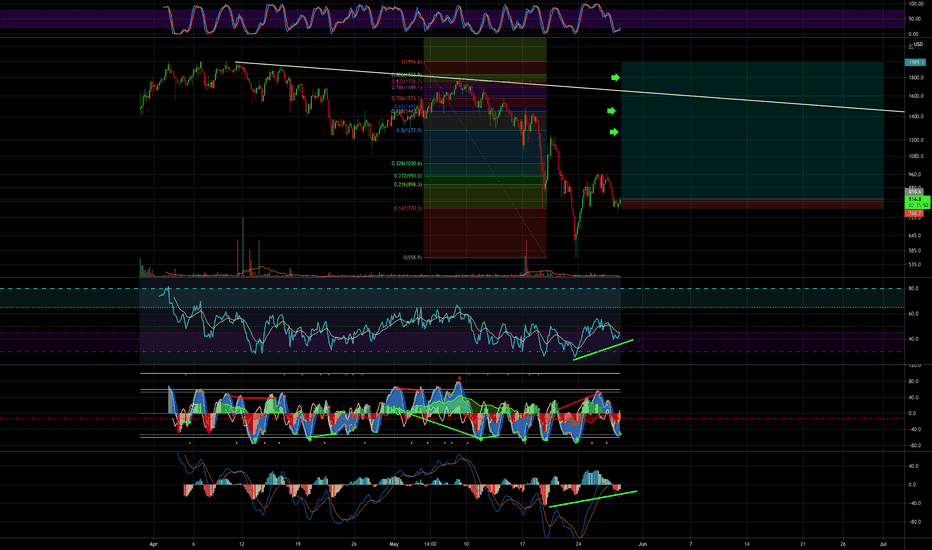Select the green divergence line on MACD pane

click(x=593, y=499)
